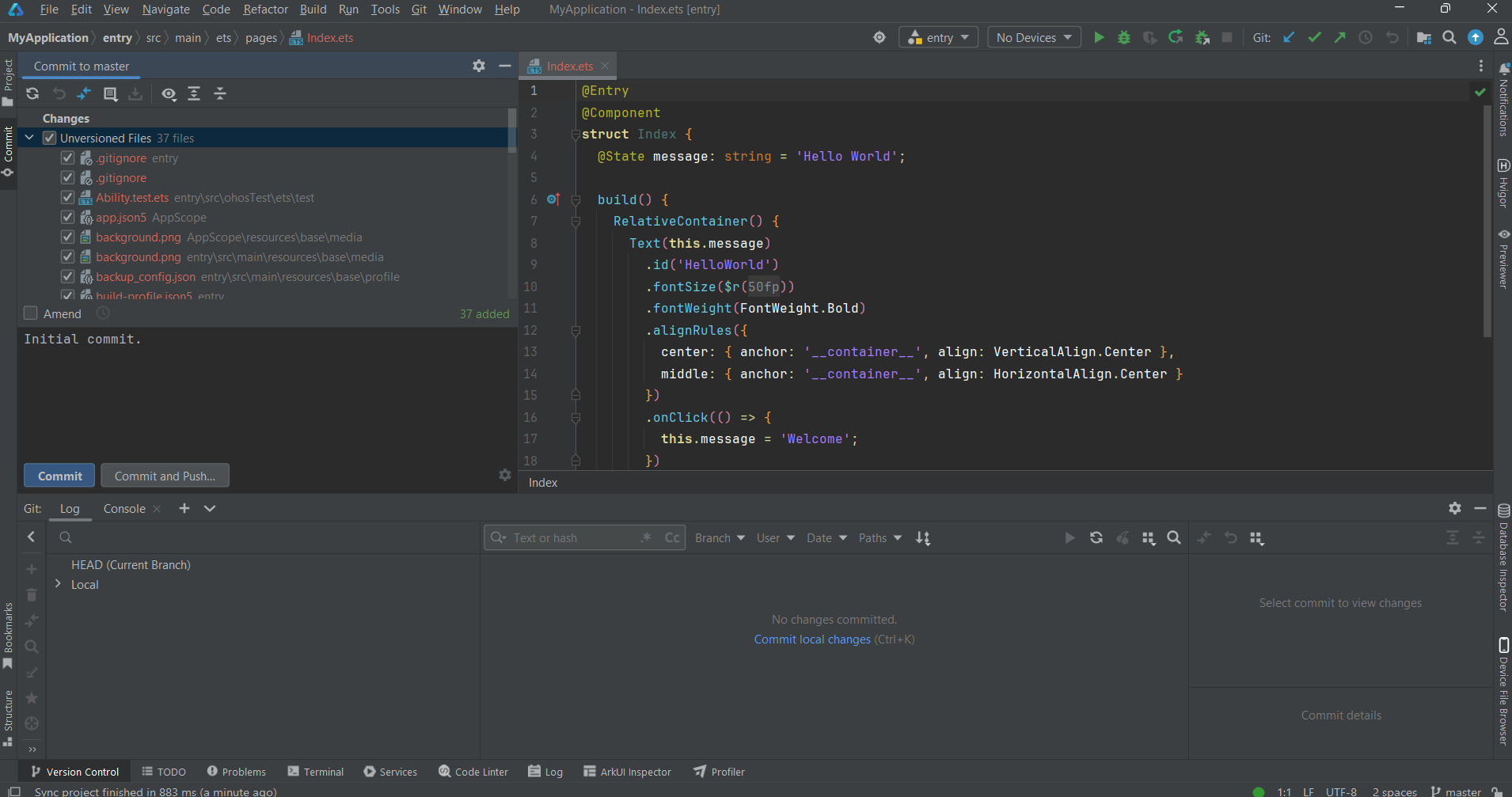Viewport: 1512px width, 797px height.
Task: Open Git tool window settings gear
Action: [1455, 508]
